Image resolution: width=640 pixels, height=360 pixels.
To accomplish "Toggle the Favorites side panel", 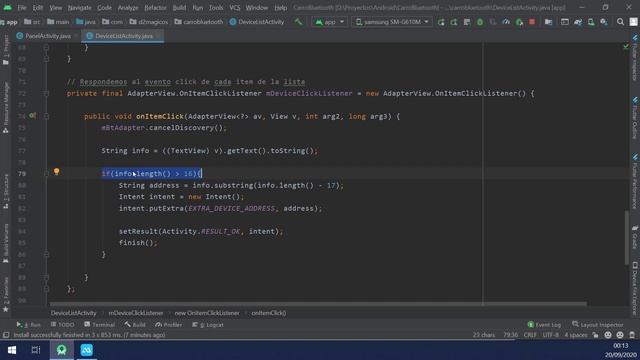I will [x=6, y=294].
